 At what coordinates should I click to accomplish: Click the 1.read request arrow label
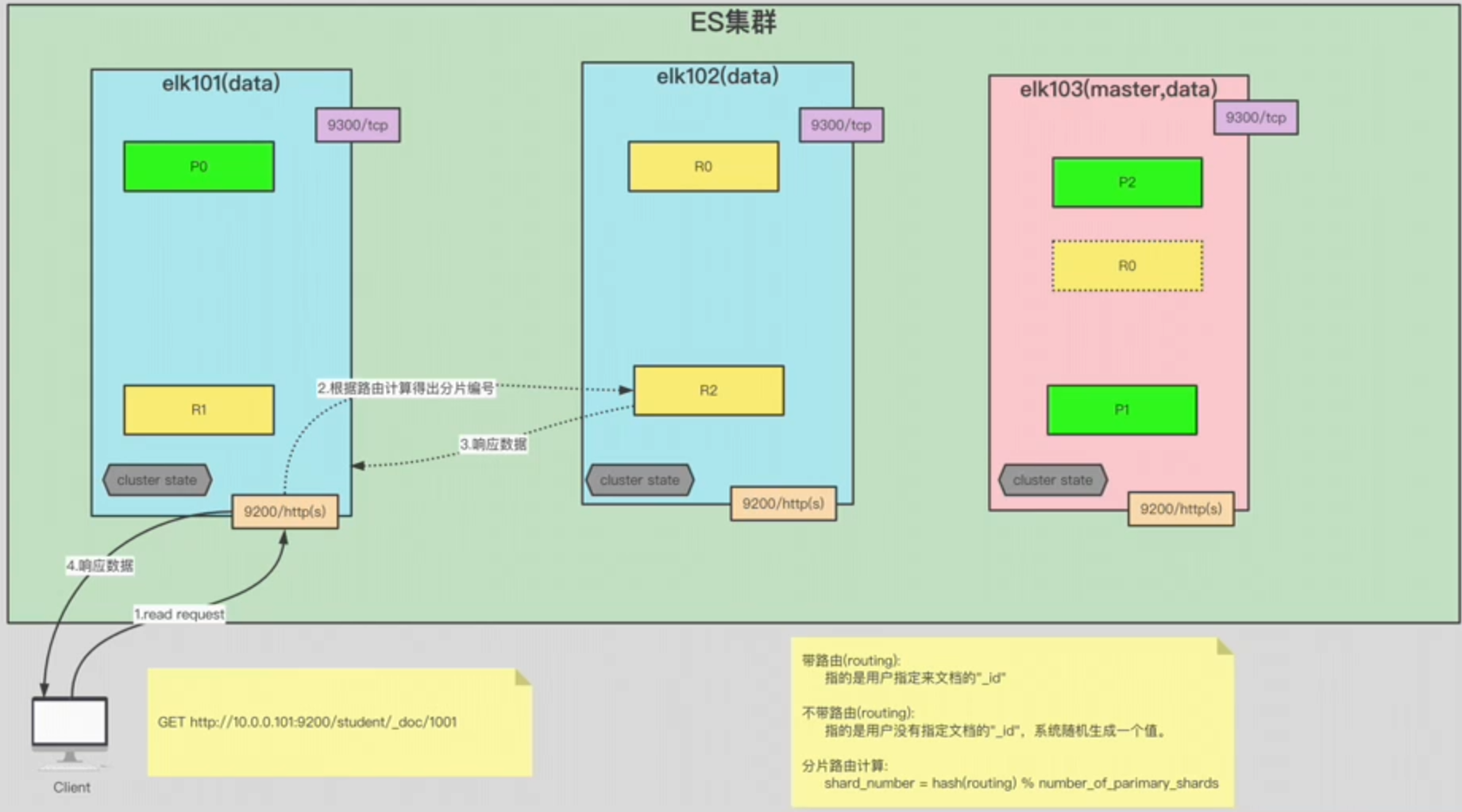(x=179, y=614)
